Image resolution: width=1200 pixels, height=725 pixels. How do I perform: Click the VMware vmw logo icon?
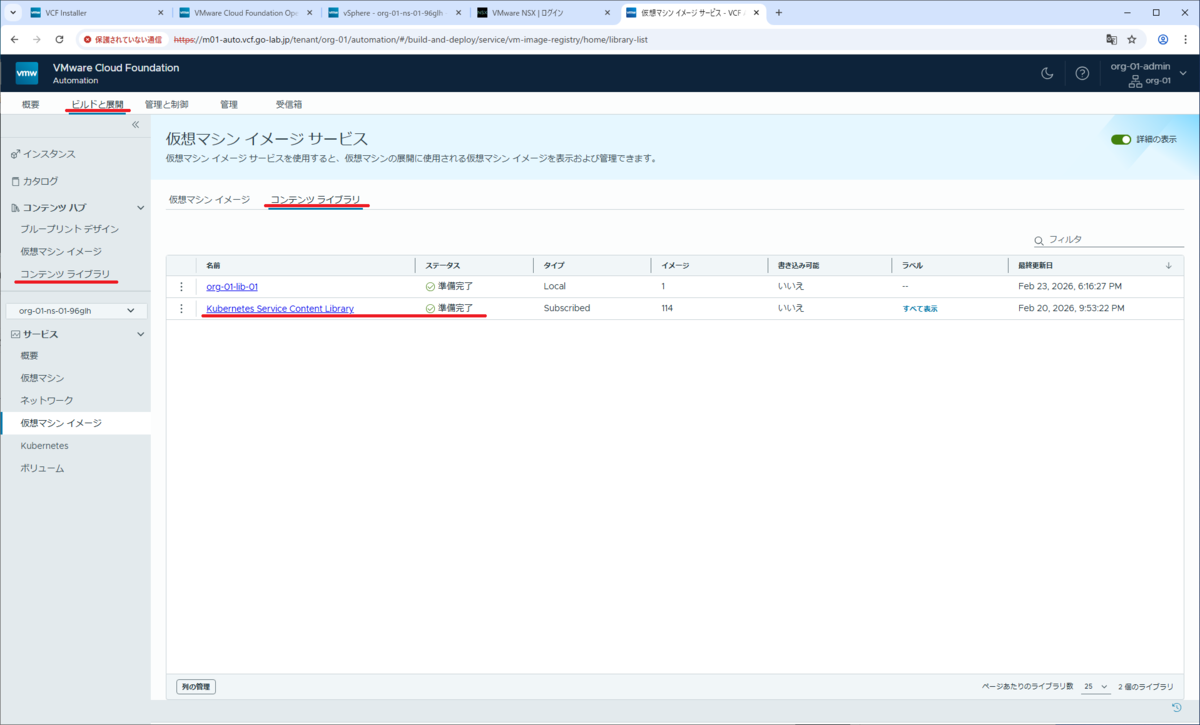(27, 73)
